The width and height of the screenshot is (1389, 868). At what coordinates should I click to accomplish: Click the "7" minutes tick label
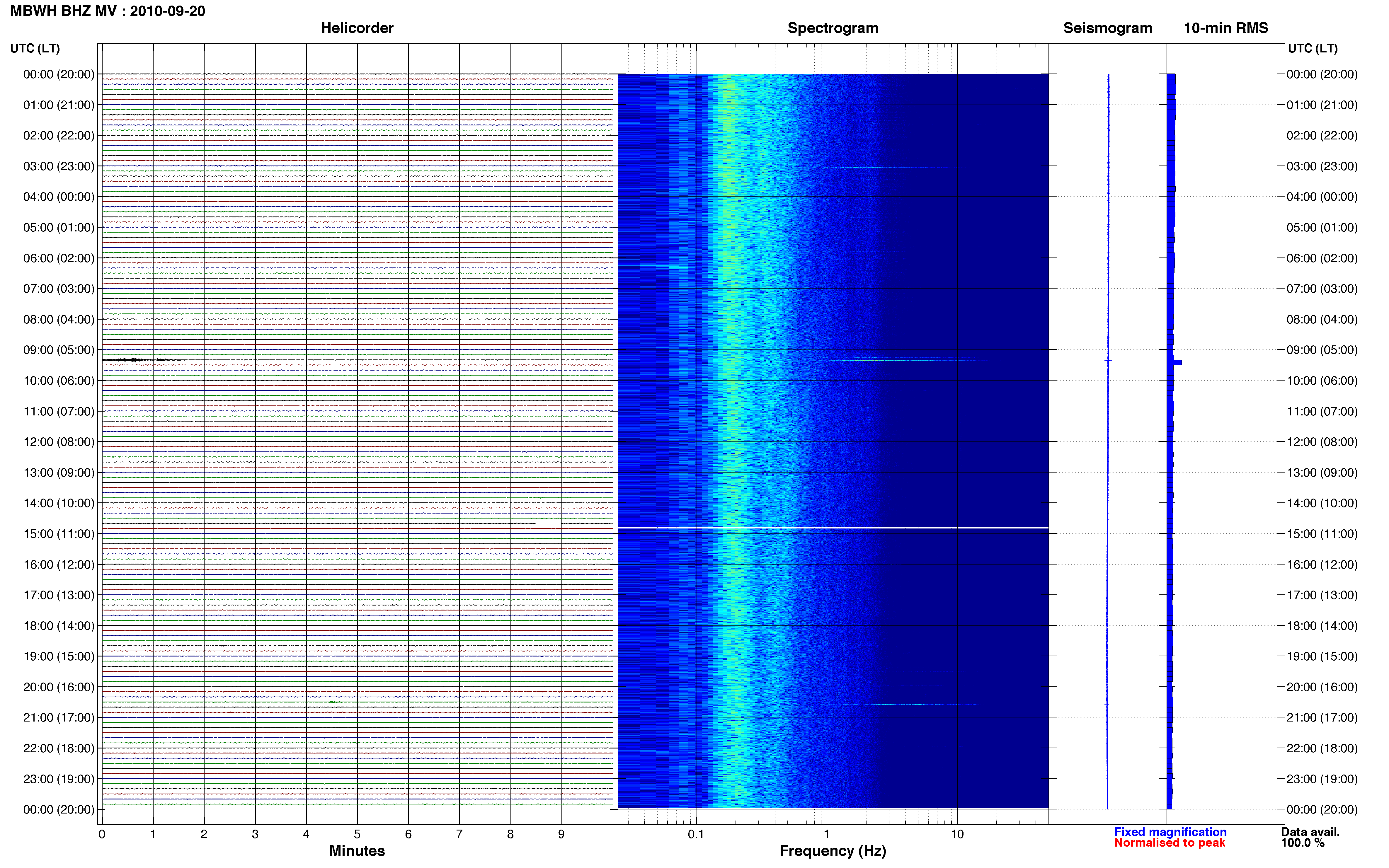click(x=459, y=834)
